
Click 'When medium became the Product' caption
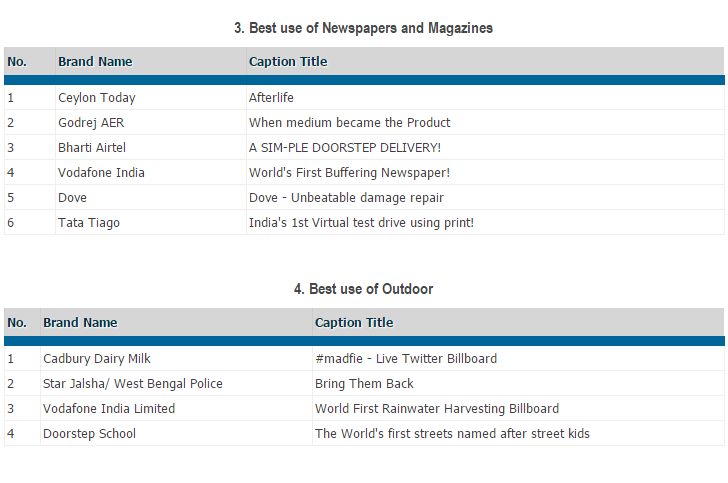(349, 123)
